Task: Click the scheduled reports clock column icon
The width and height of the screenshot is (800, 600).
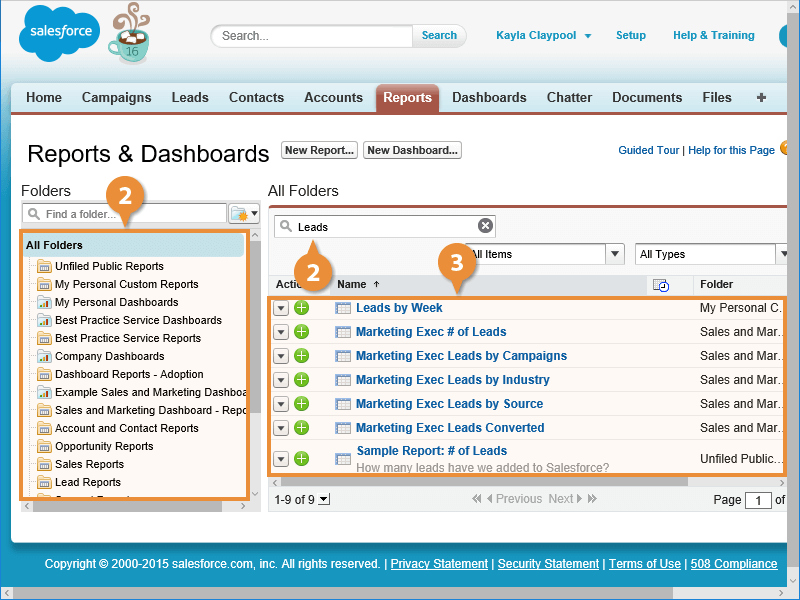Action: [661, 285]
